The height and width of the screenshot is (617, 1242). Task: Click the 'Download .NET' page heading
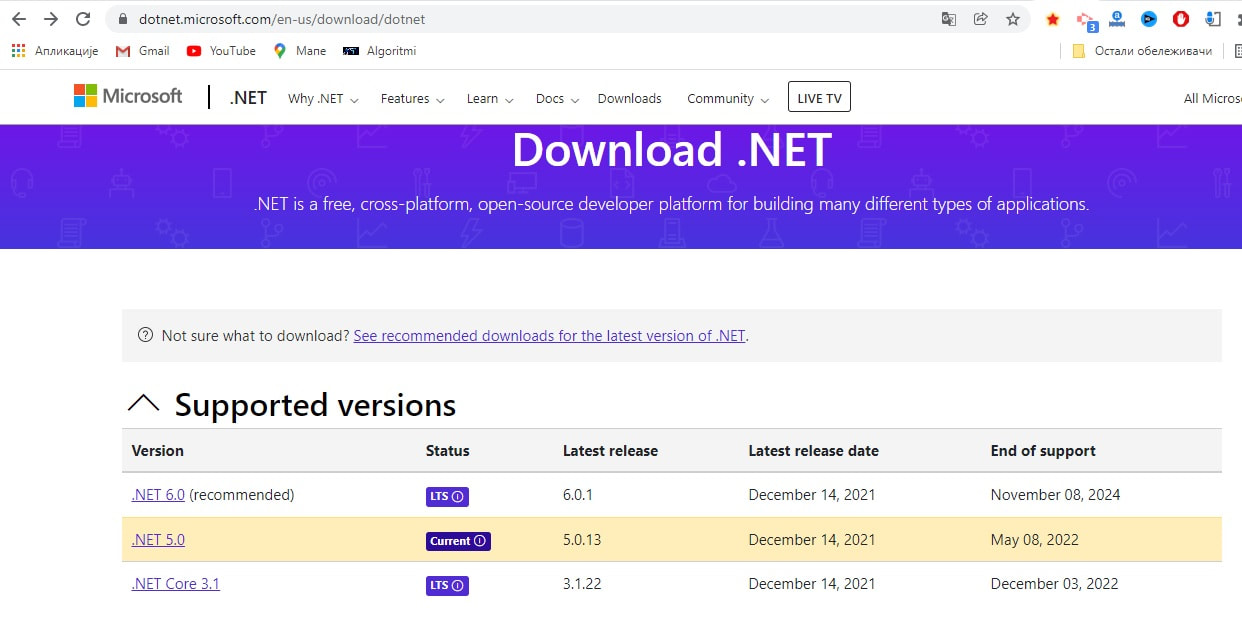point(672,150)
